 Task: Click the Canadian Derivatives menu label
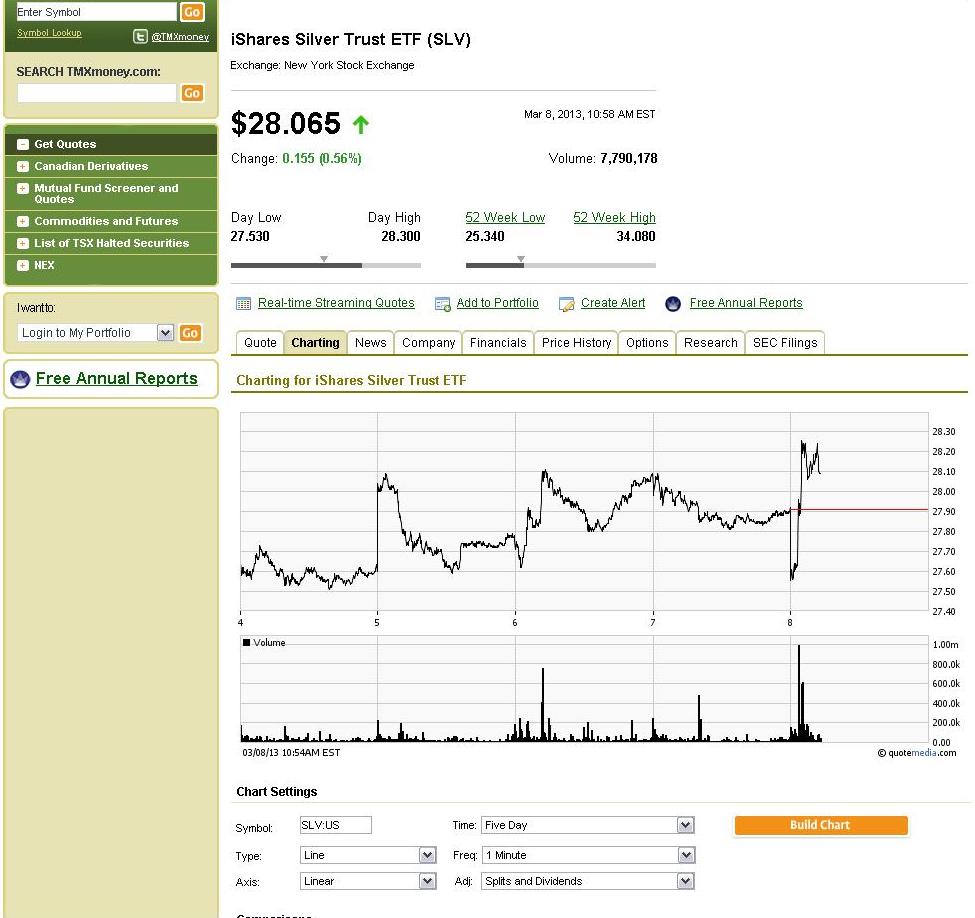(x=91, y=167)
